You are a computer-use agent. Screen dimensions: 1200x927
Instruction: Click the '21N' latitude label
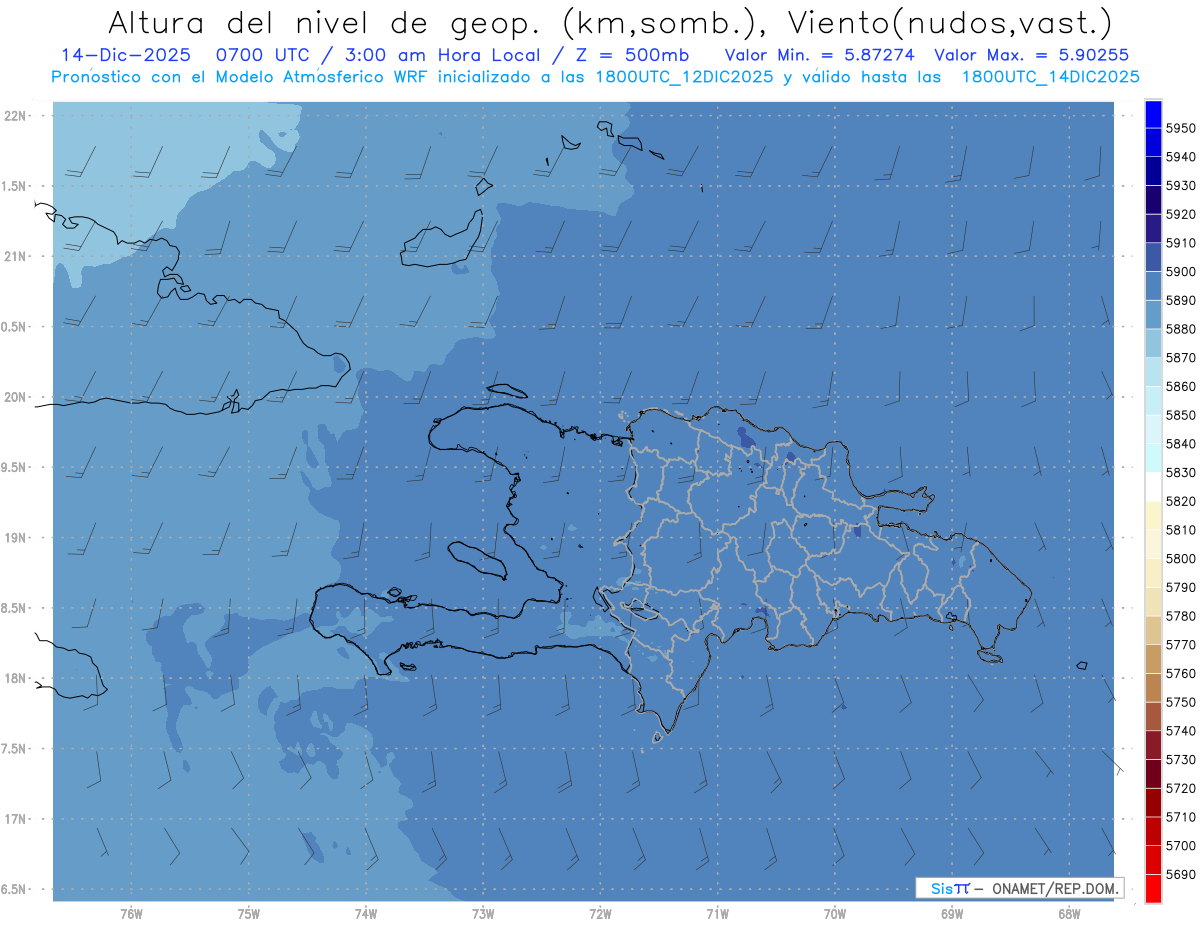pyautogui.click(x=17, y=256)
